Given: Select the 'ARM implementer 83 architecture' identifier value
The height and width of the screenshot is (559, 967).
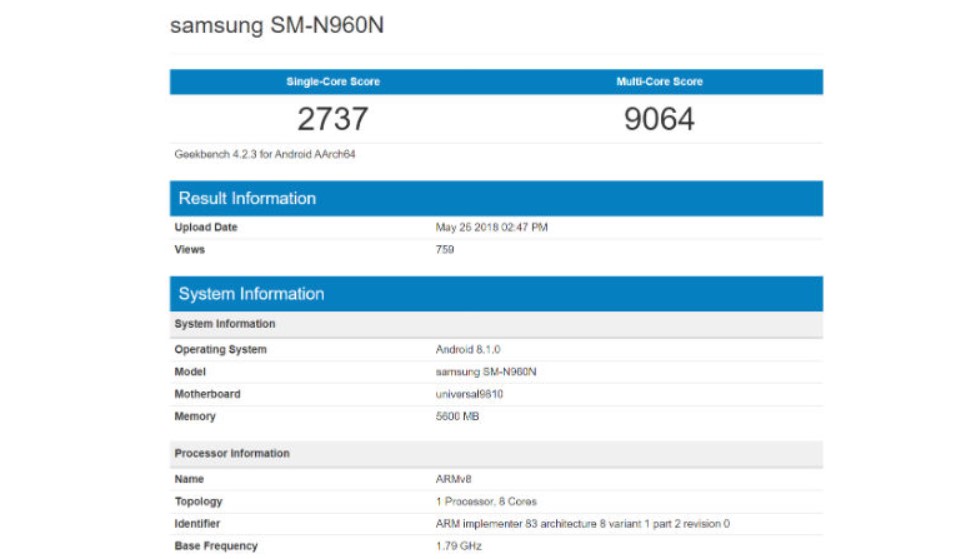Looking at the screenshot, I should 583,523.
